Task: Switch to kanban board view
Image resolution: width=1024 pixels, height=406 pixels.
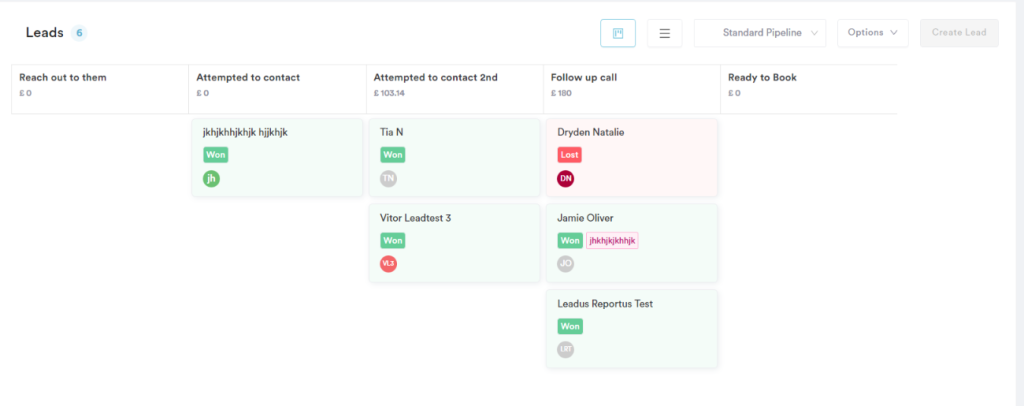Action: tap(618, 33)
